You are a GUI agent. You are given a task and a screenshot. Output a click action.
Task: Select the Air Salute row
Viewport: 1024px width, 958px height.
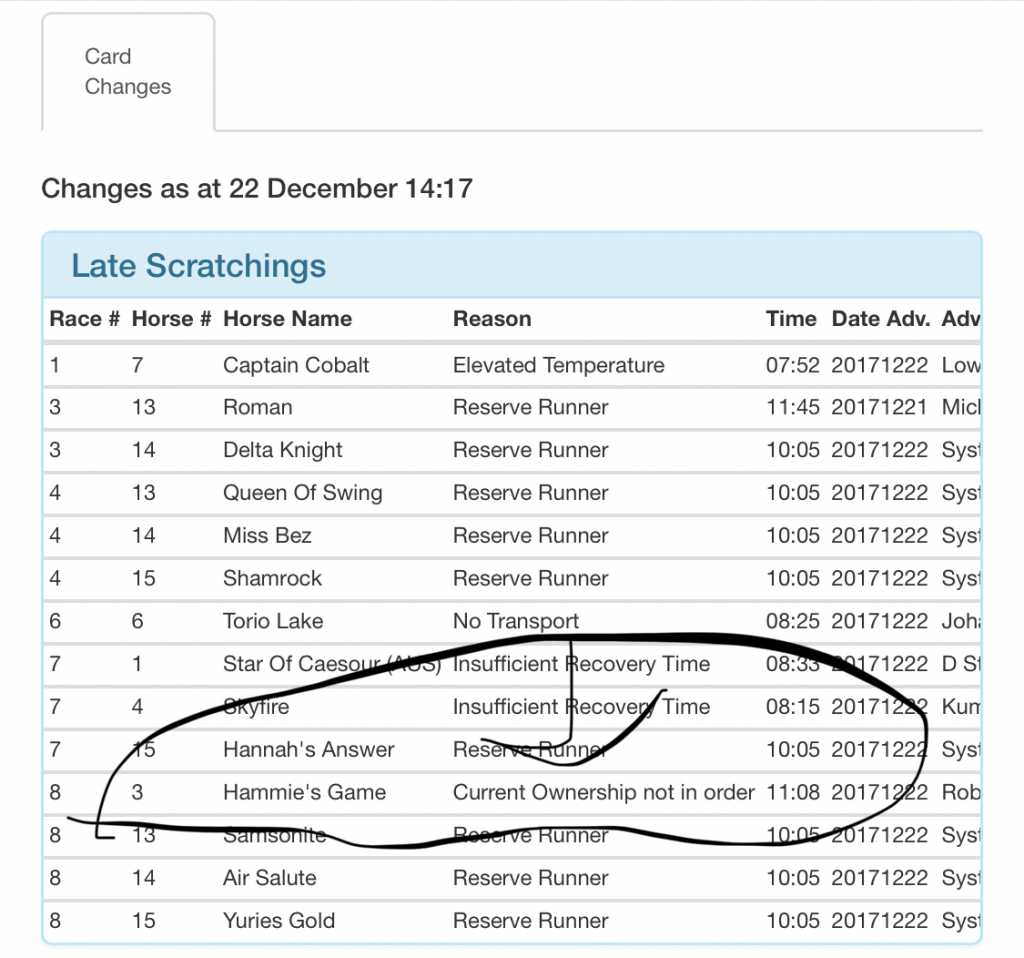pyautogui.click(x=269, y=878)
